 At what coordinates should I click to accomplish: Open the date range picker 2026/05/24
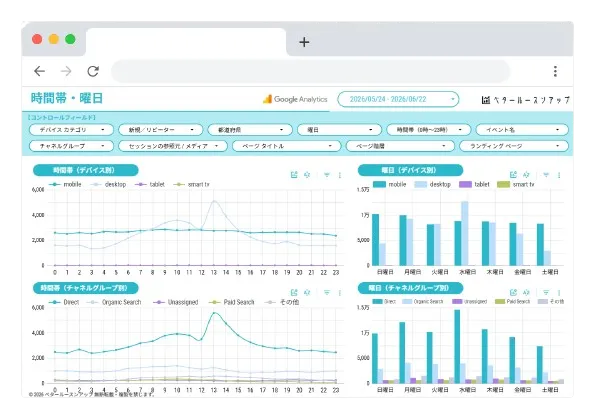(x=398, y=99)
